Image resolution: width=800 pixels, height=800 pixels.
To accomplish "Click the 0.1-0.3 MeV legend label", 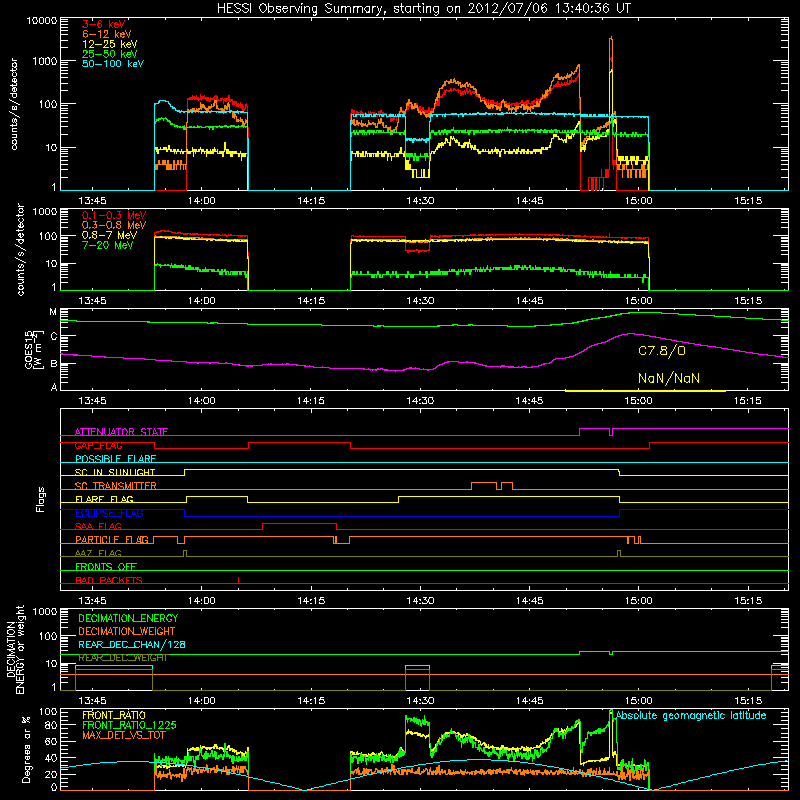I will click(x=114, y=215).
